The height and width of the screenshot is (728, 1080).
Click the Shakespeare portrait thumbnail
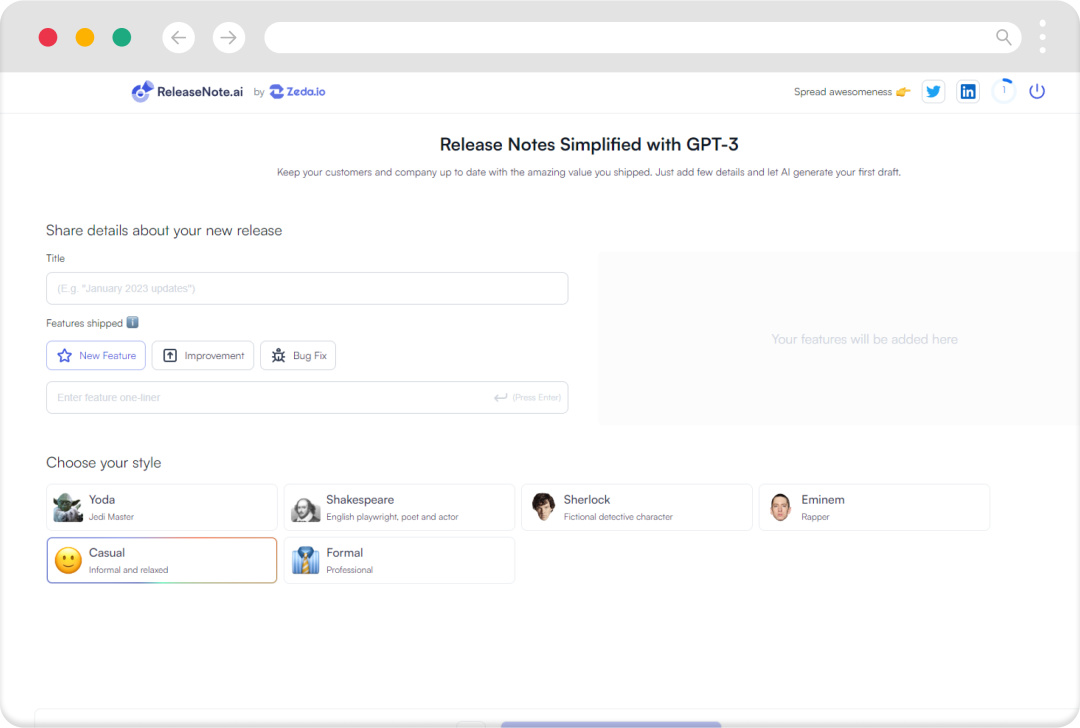[x=305, y=510]
